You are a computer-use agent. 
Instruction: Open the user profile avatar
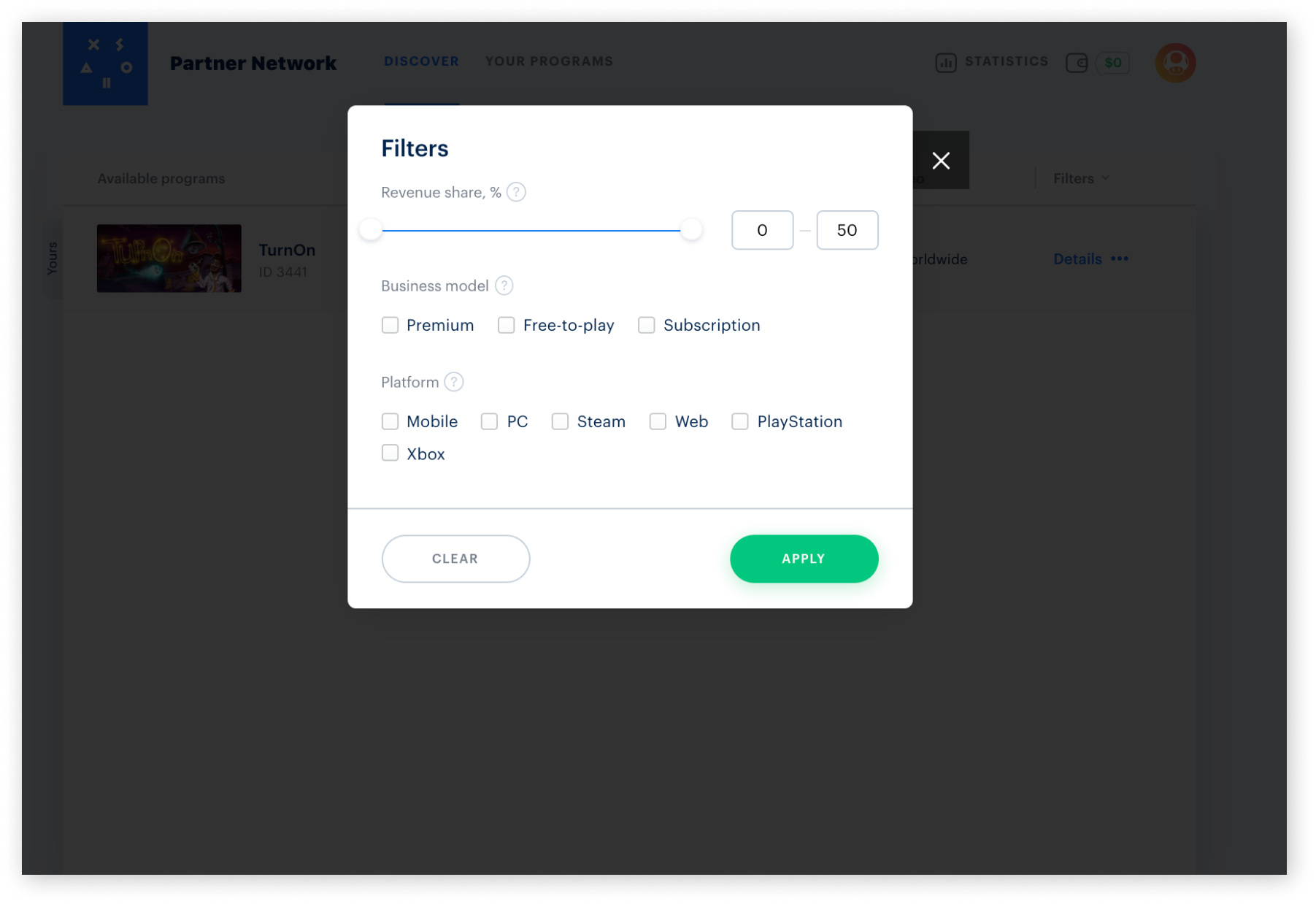[1174, 63]
